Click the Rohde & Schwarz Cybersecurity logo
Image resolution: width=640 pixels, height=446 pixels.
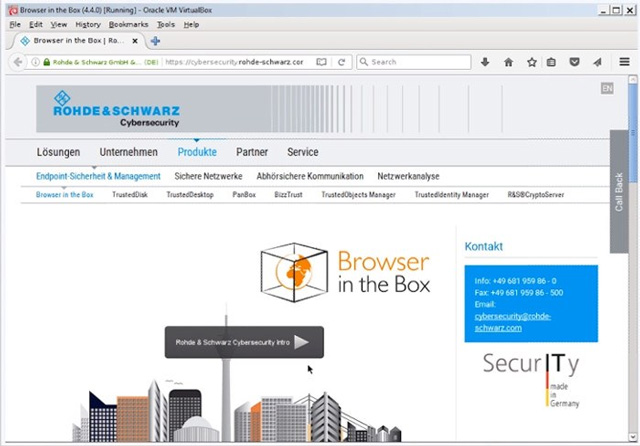coord(116,109)
